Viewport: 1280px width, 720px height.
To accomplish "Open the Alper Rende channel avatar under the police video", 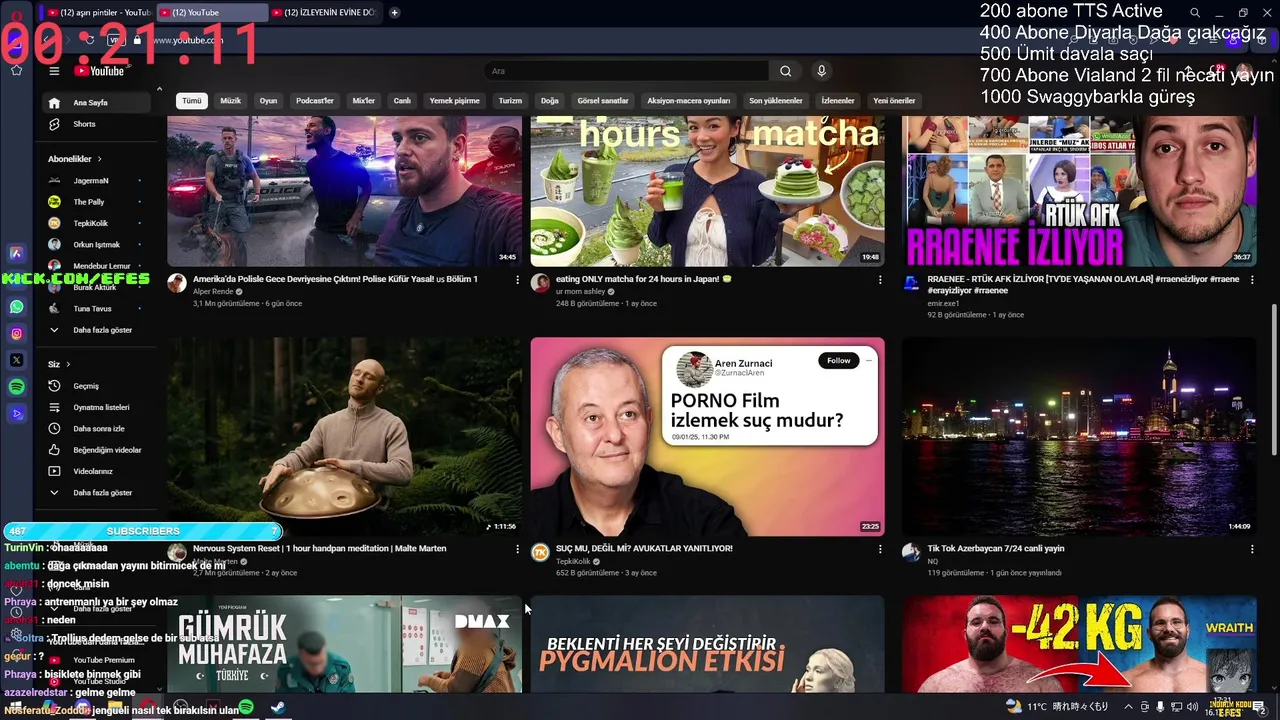I will 177,283.
